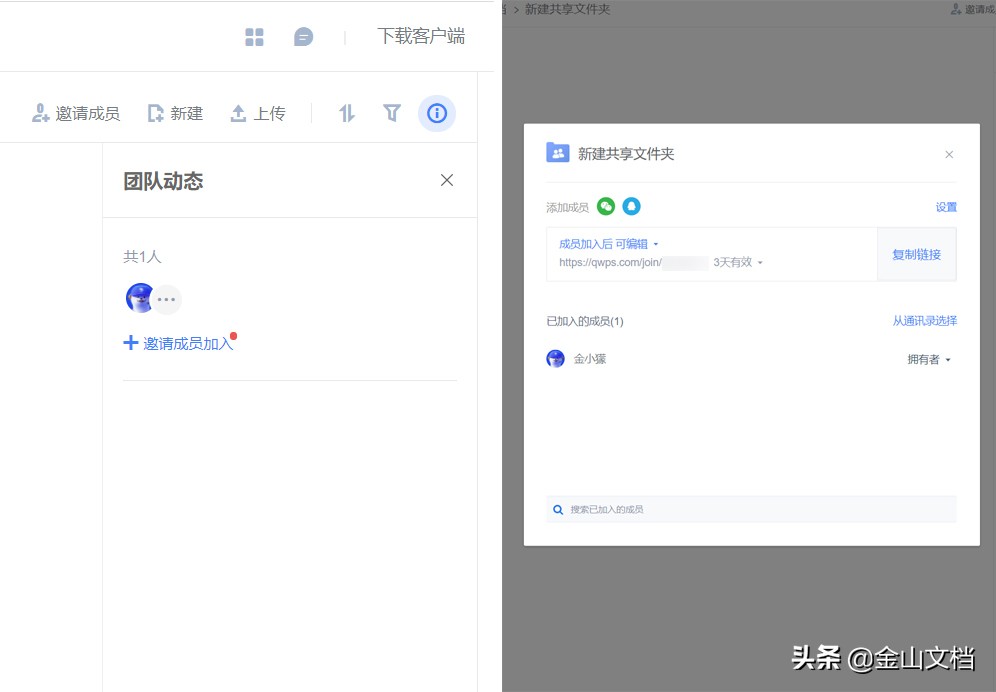Click 新建 in the toolbar
The width and height of the screenshot is (996, 692).
[x=175, y=113]
